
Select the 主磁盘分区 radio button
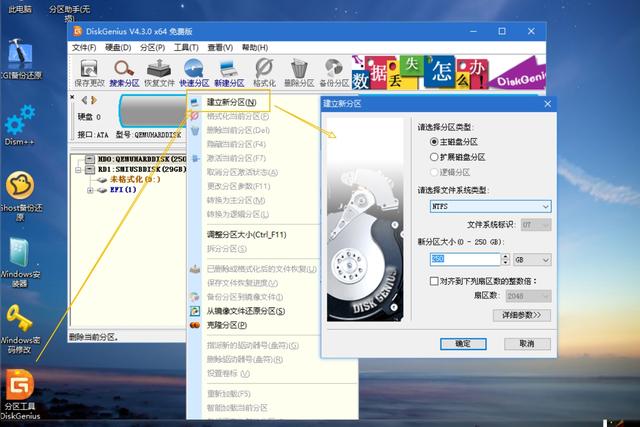coord(434,142)
